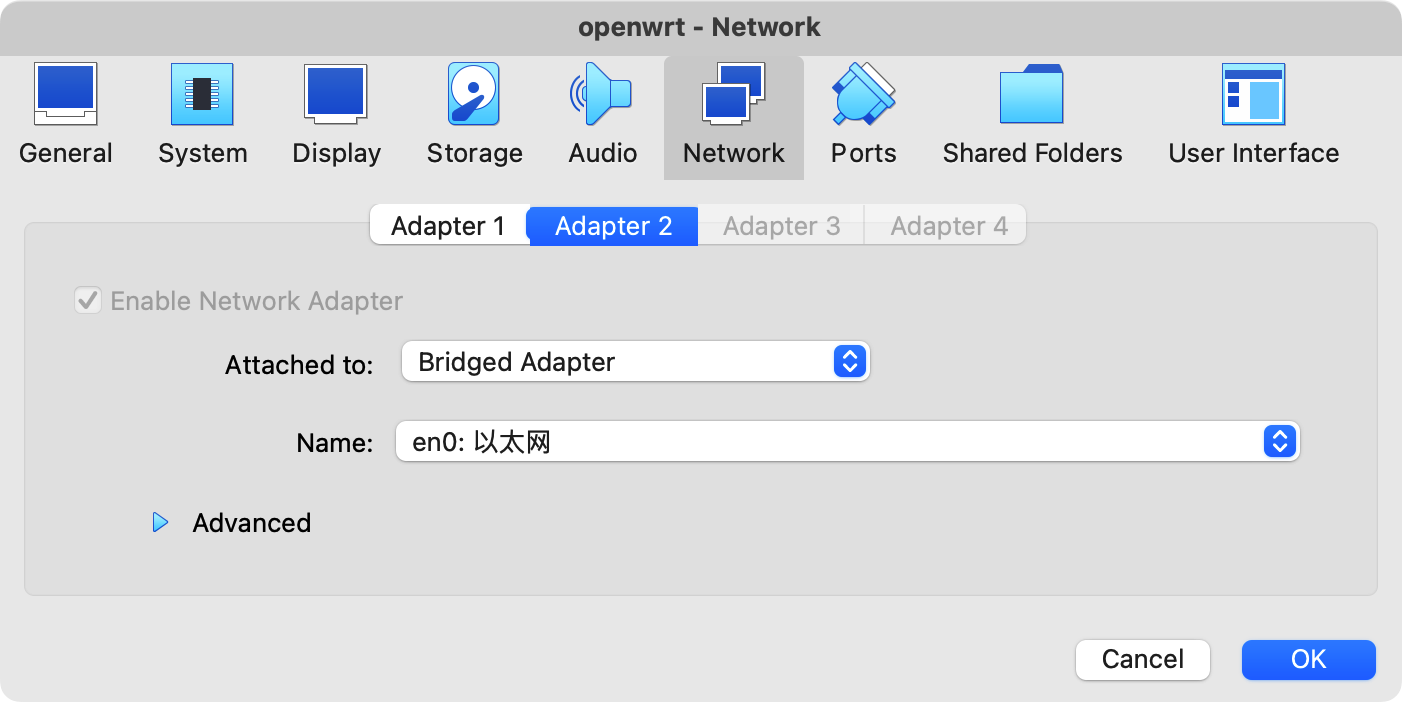The image size is (1402, 702).
Task: Select the Adapter 4 tab
Action: (948, 226)
